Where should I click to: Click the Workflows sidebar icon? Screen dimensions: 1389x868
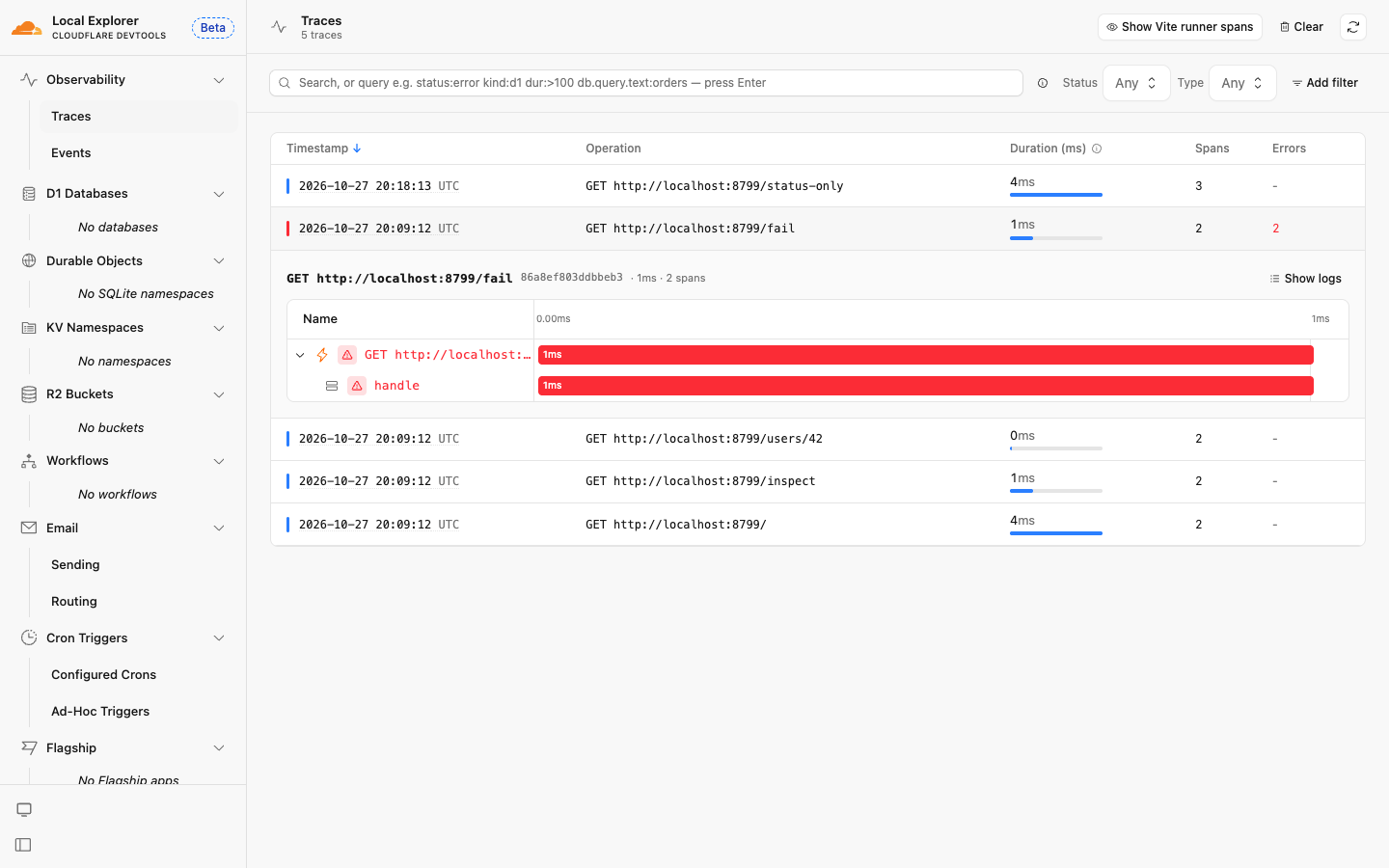click(29, 461)
